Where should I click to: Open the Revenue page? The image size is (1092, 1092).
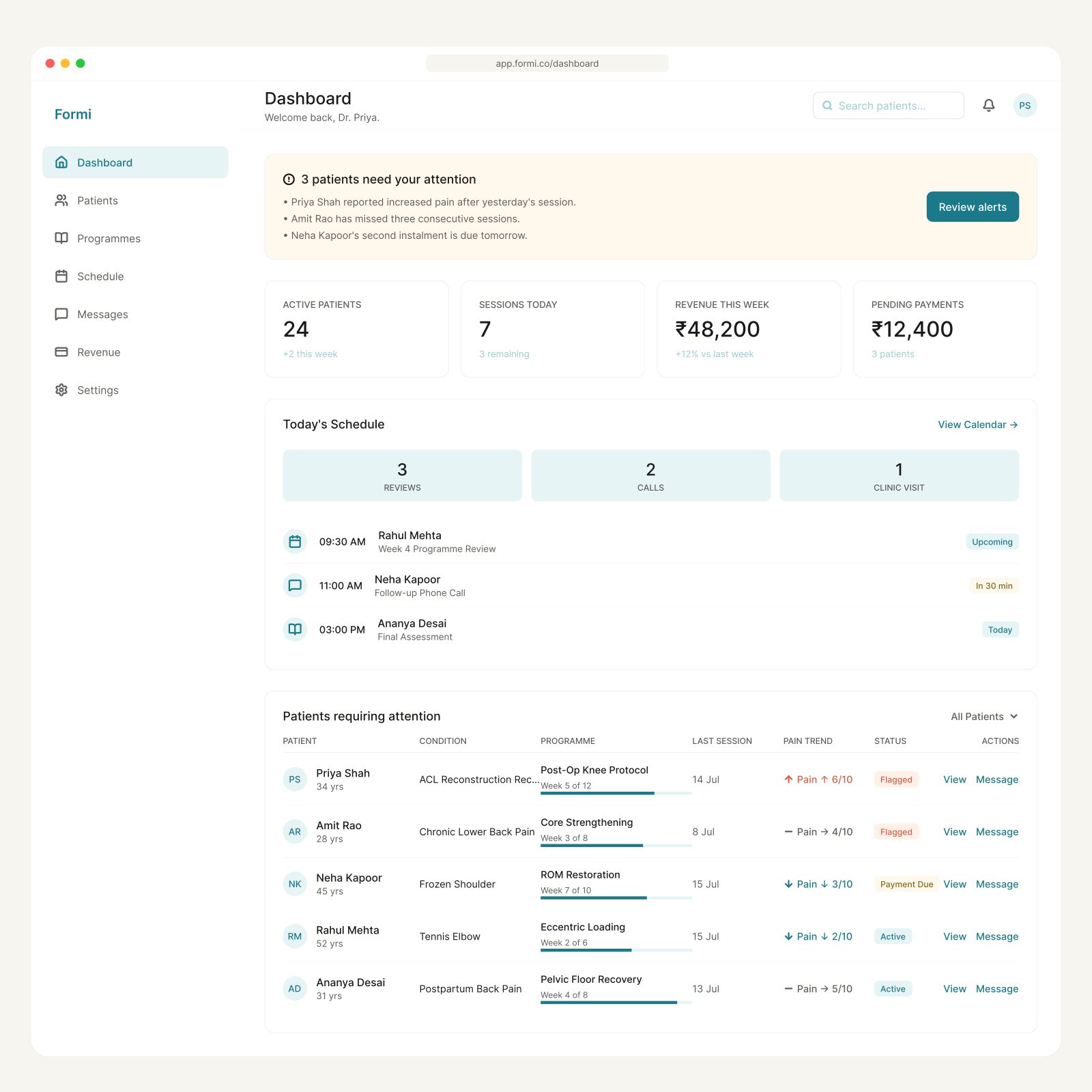coord(135,352)
